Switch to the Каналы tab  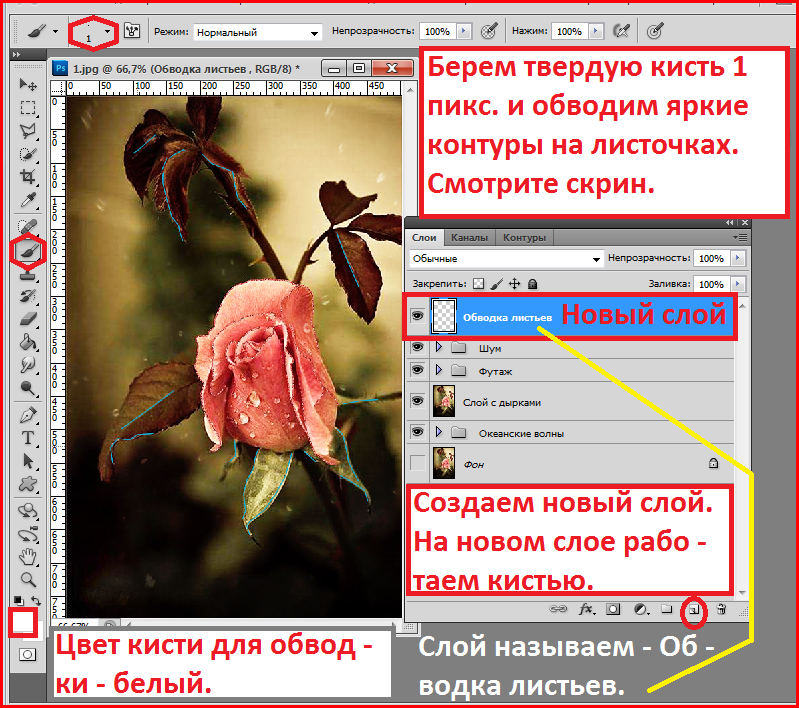[x=469, y=238]
